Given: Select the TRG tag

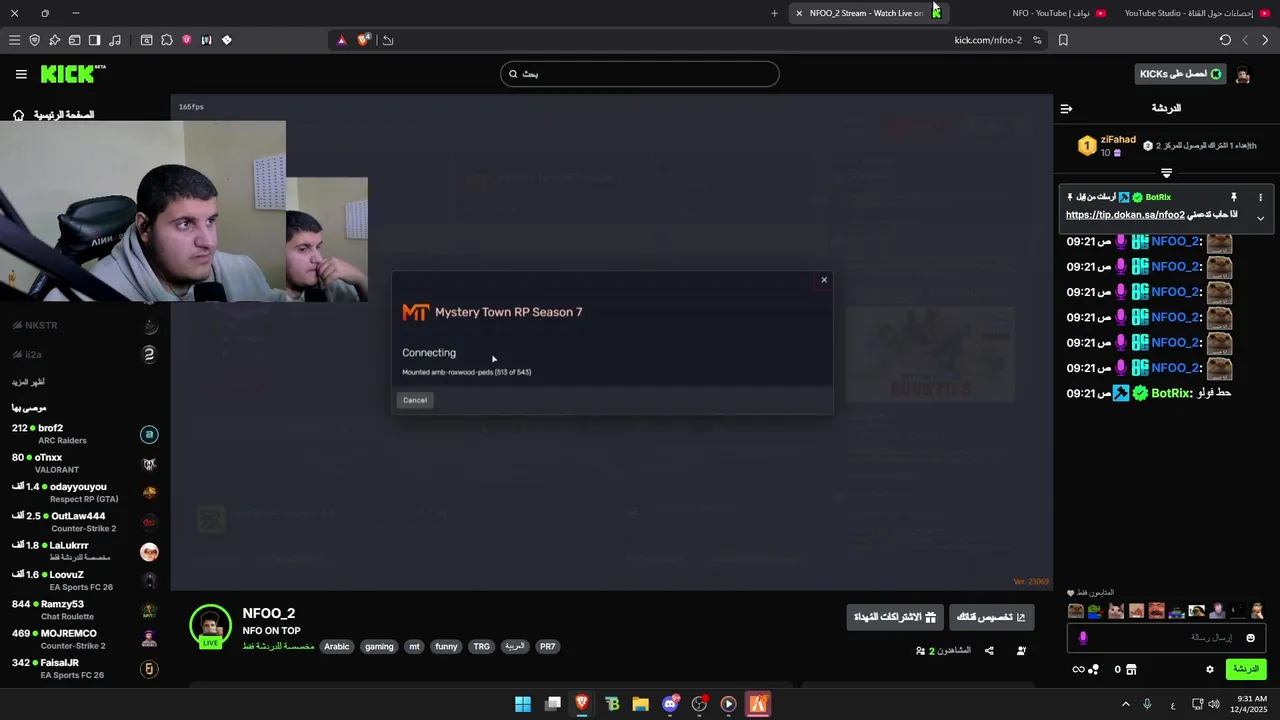Looking at the screenshot, I should 482,647.
